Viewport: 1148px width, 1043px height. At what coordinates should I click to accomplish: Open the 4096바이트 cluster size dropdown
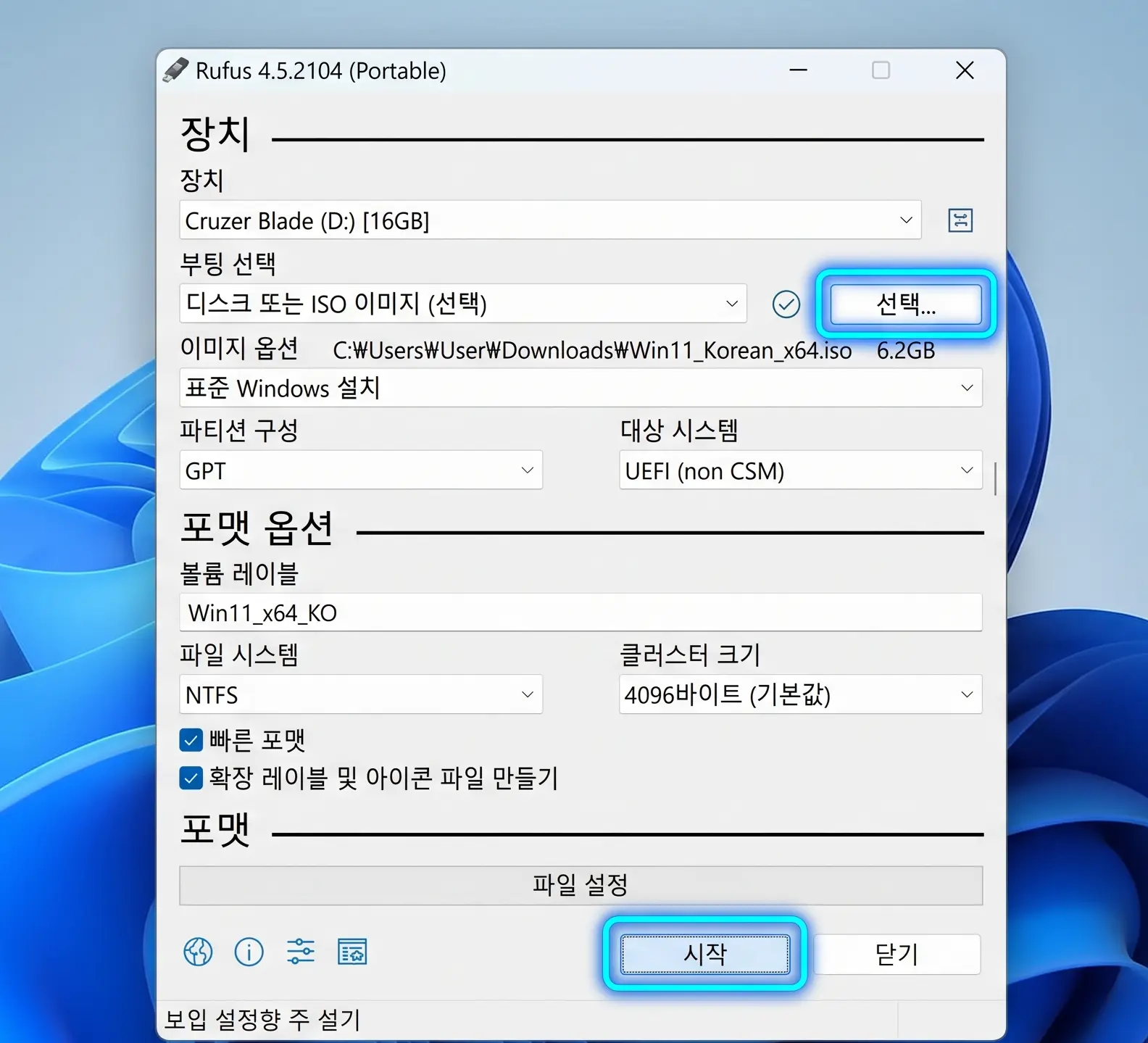click(801, 694)
